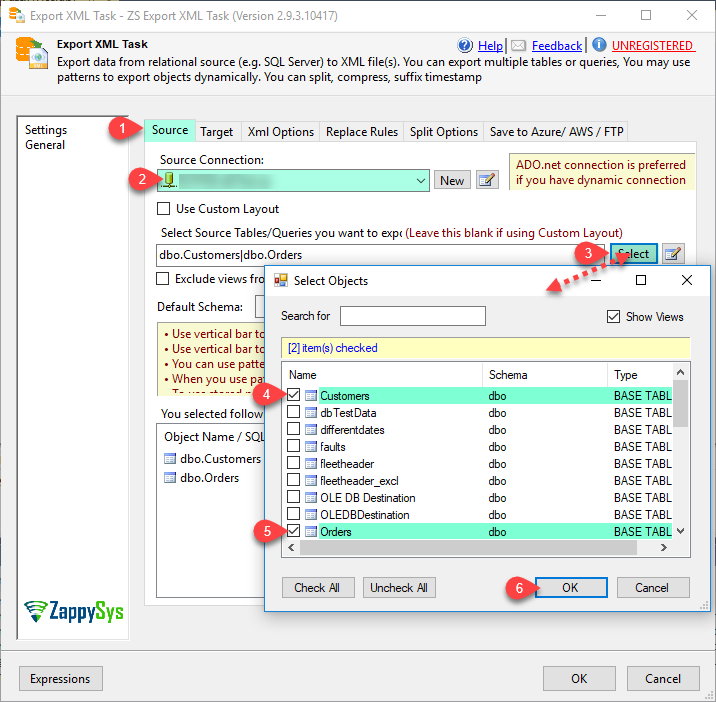Click the Select Objects dialog title icon
716x702 pixels.
click(x=281, y=280)
